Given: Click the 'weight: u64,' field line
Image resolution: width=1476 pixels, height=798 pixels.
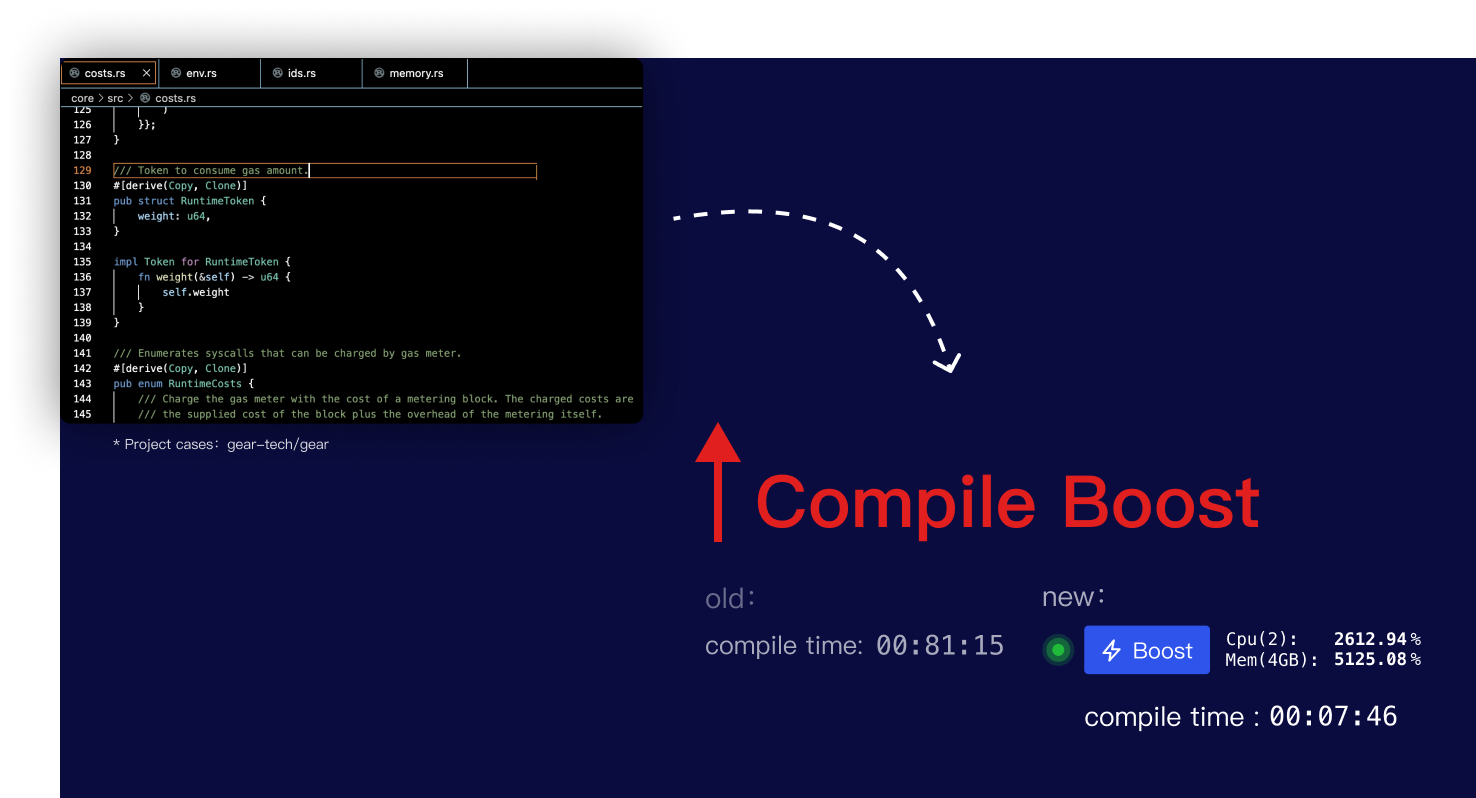Looking at the screenshot, I should pyautogui.click(x=174, y=216).
